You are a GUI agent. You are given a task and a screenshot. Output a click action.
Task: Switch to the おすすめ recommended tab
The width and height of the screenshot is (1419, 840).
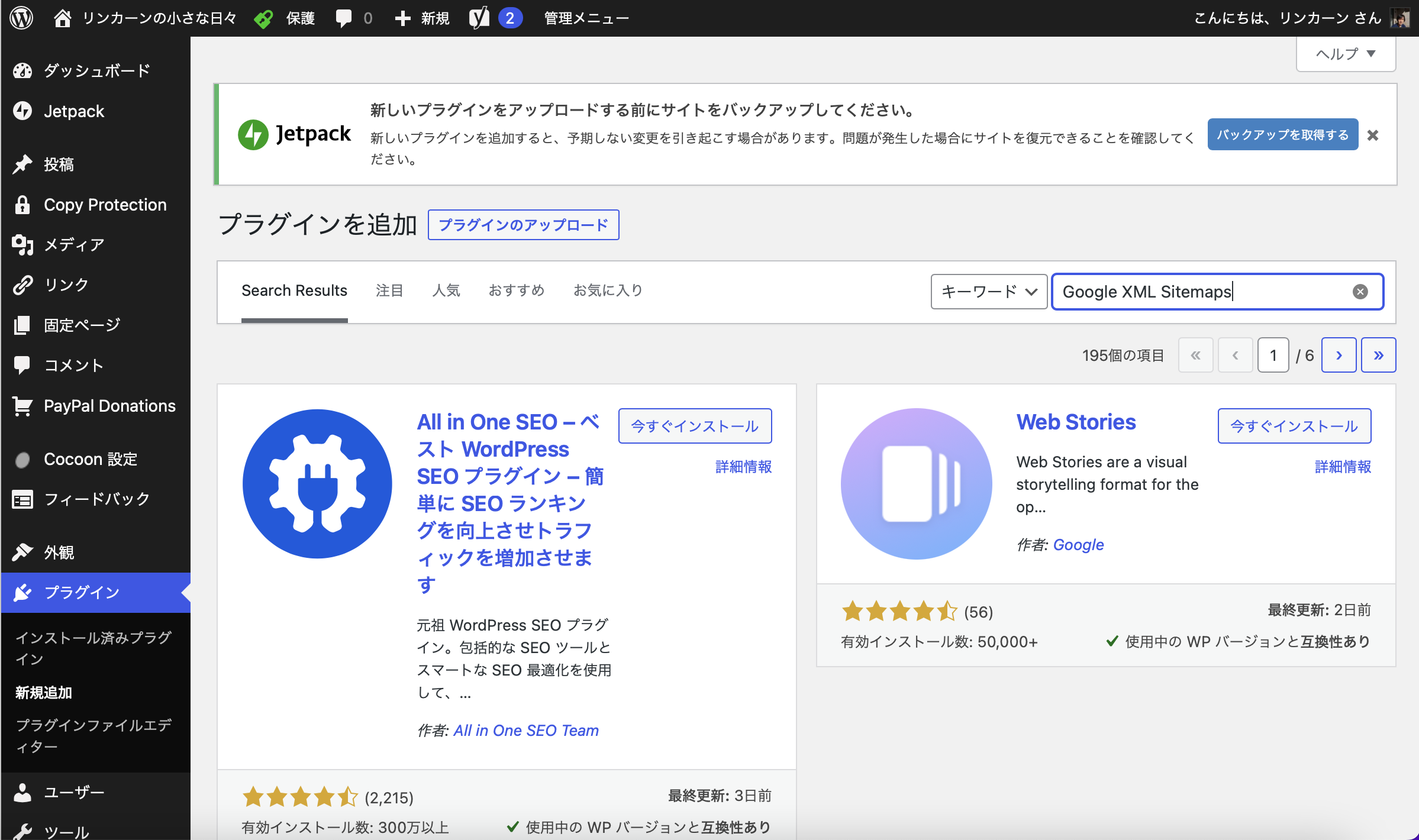pyautogui.click(x=517, y=291)
